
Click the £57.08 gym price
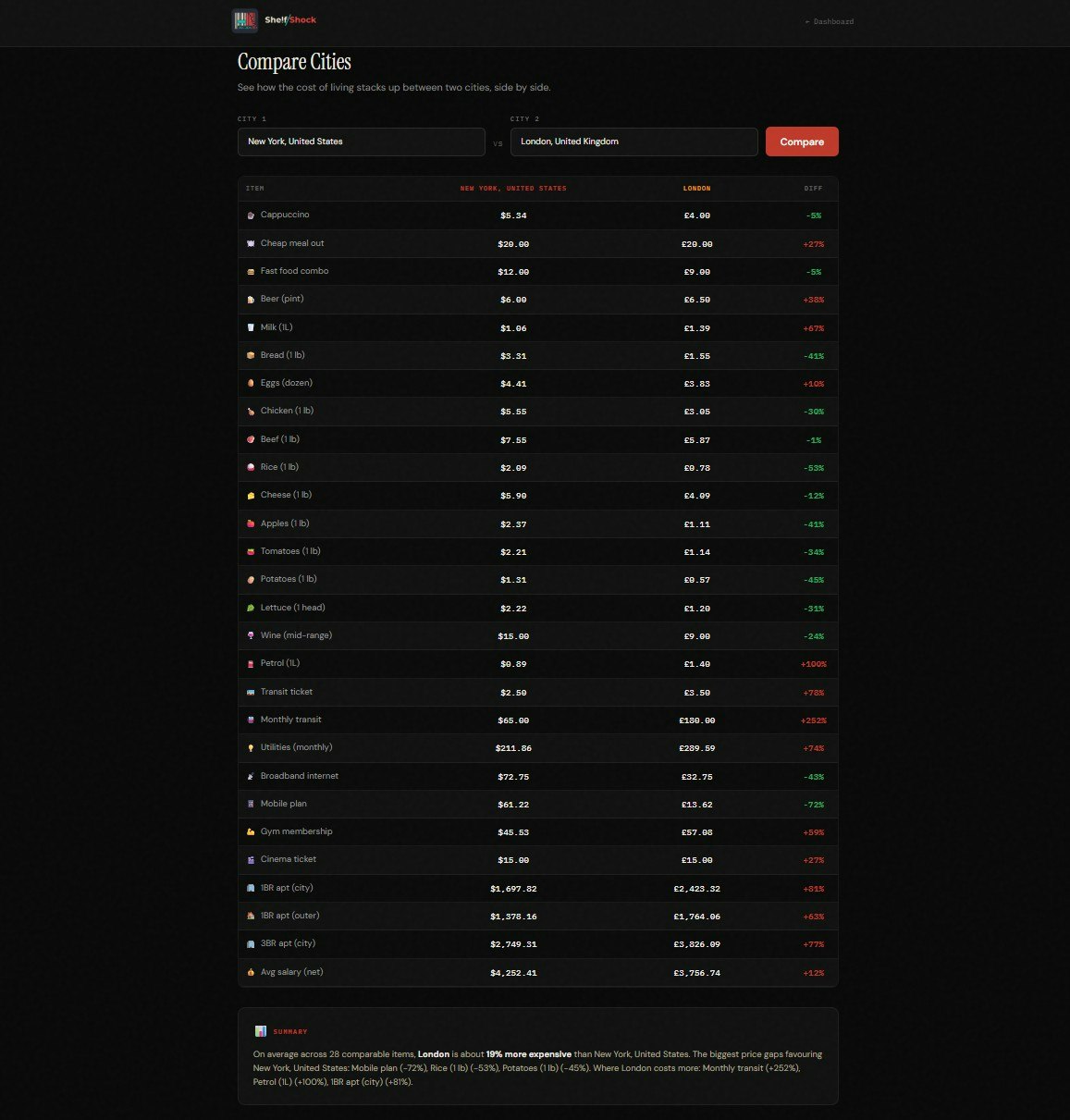[x=697, y=832]
